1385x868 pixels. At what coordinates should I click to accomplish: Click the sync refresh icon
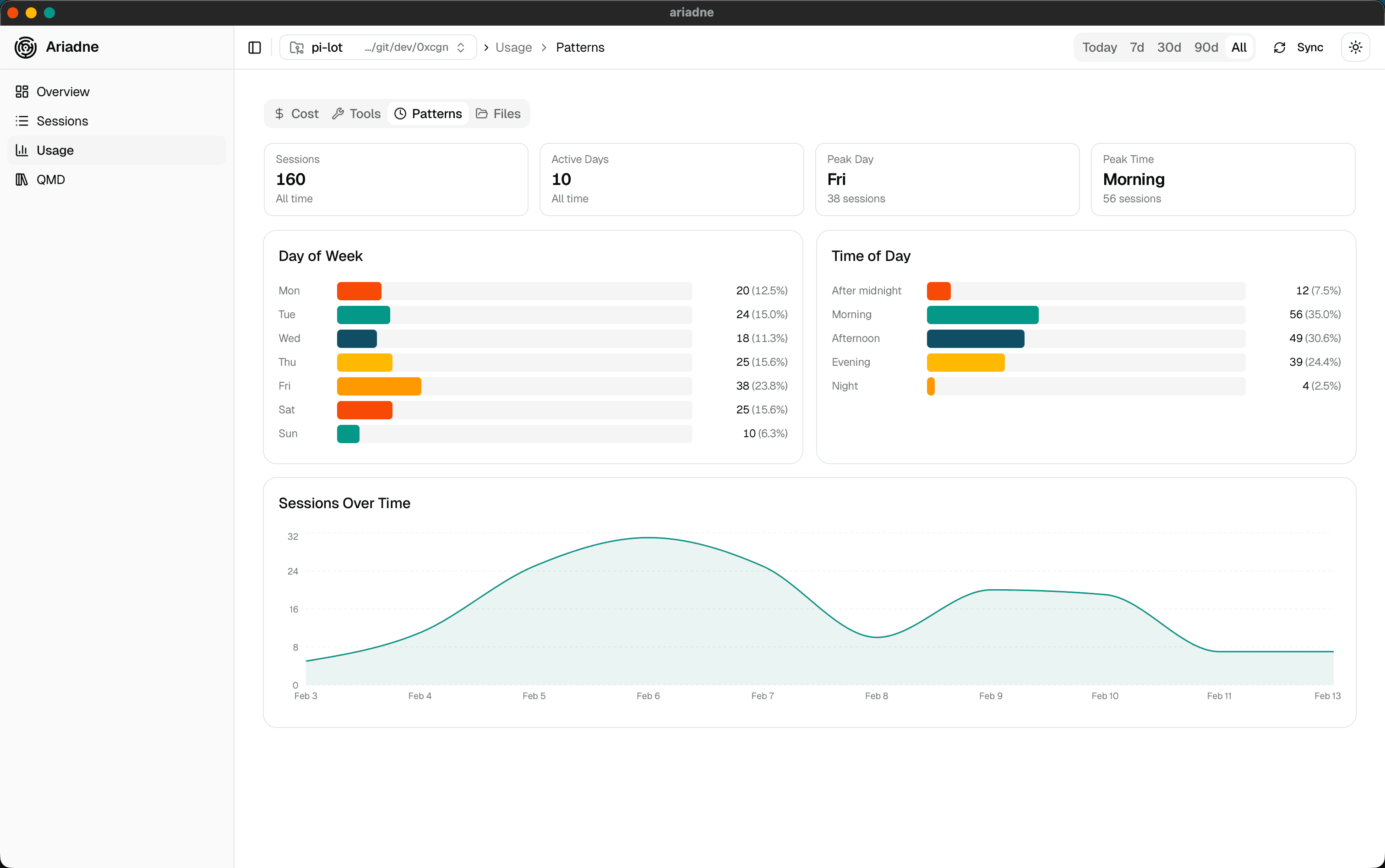tap(1279, 47)
